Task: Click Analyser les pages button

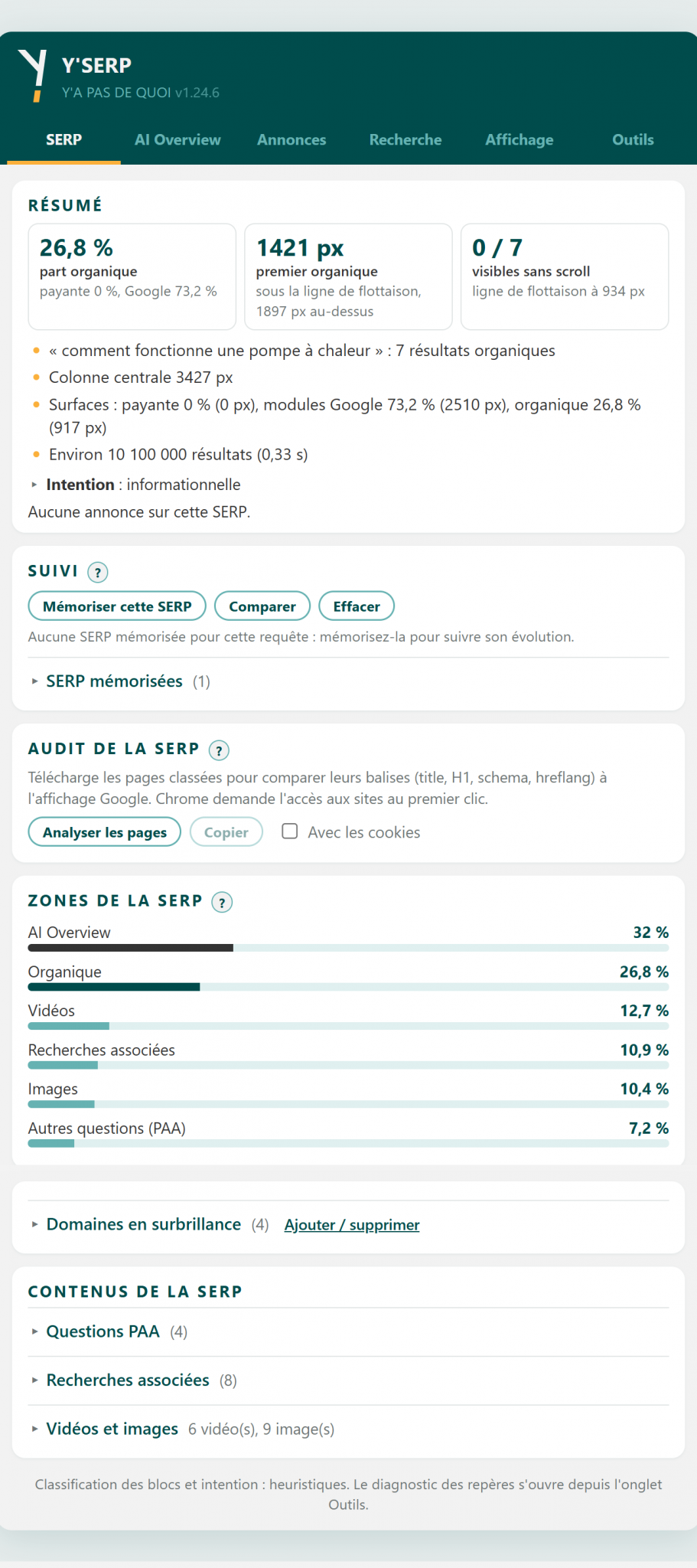Action: (105, 832)
